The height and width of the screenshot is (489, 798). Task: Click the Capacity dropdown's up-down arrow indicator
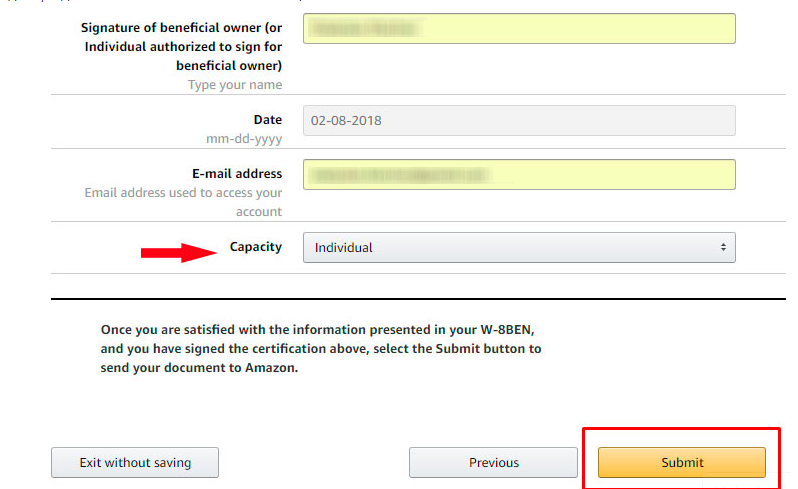(x=722, y=247)
